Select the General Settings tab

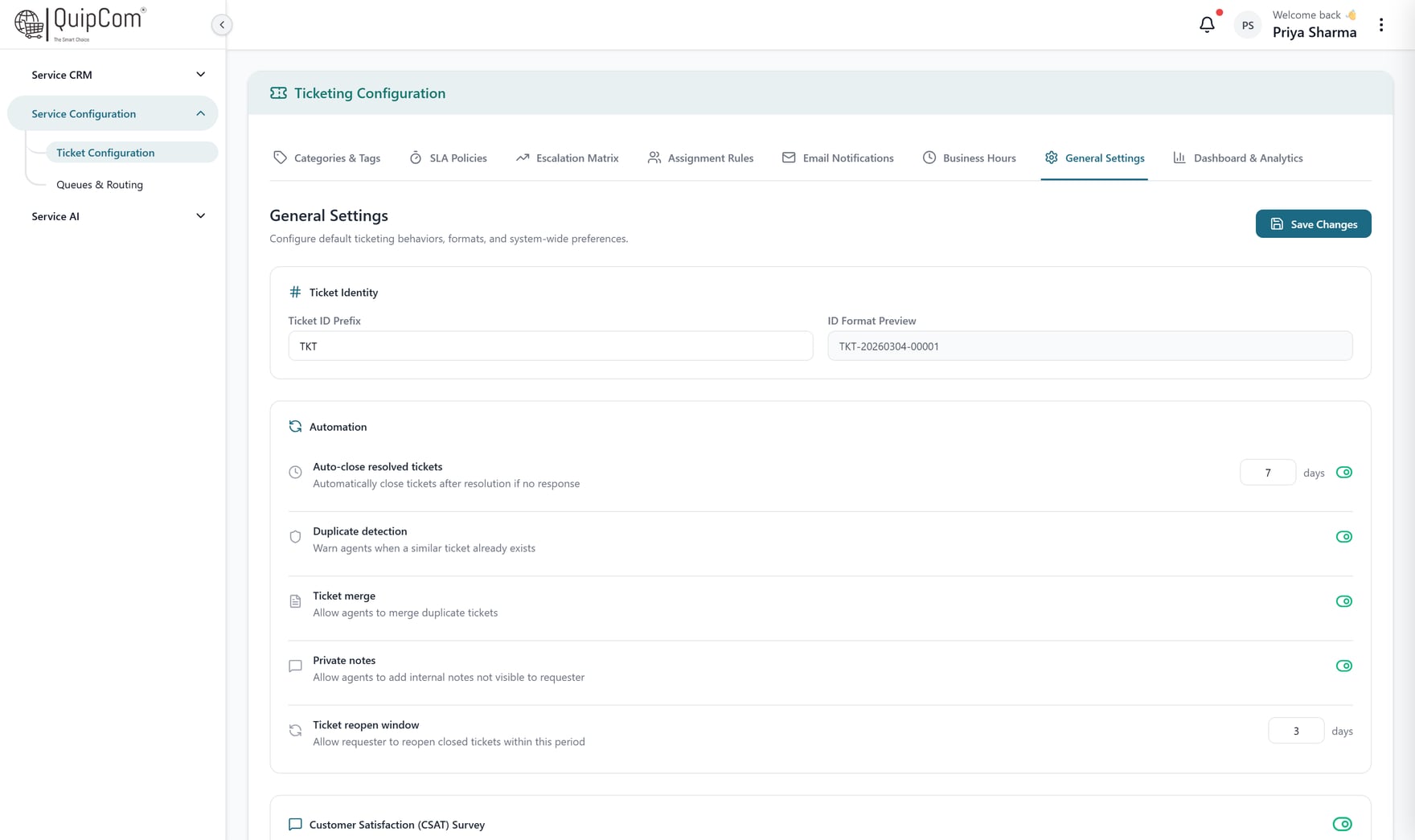1094,158
